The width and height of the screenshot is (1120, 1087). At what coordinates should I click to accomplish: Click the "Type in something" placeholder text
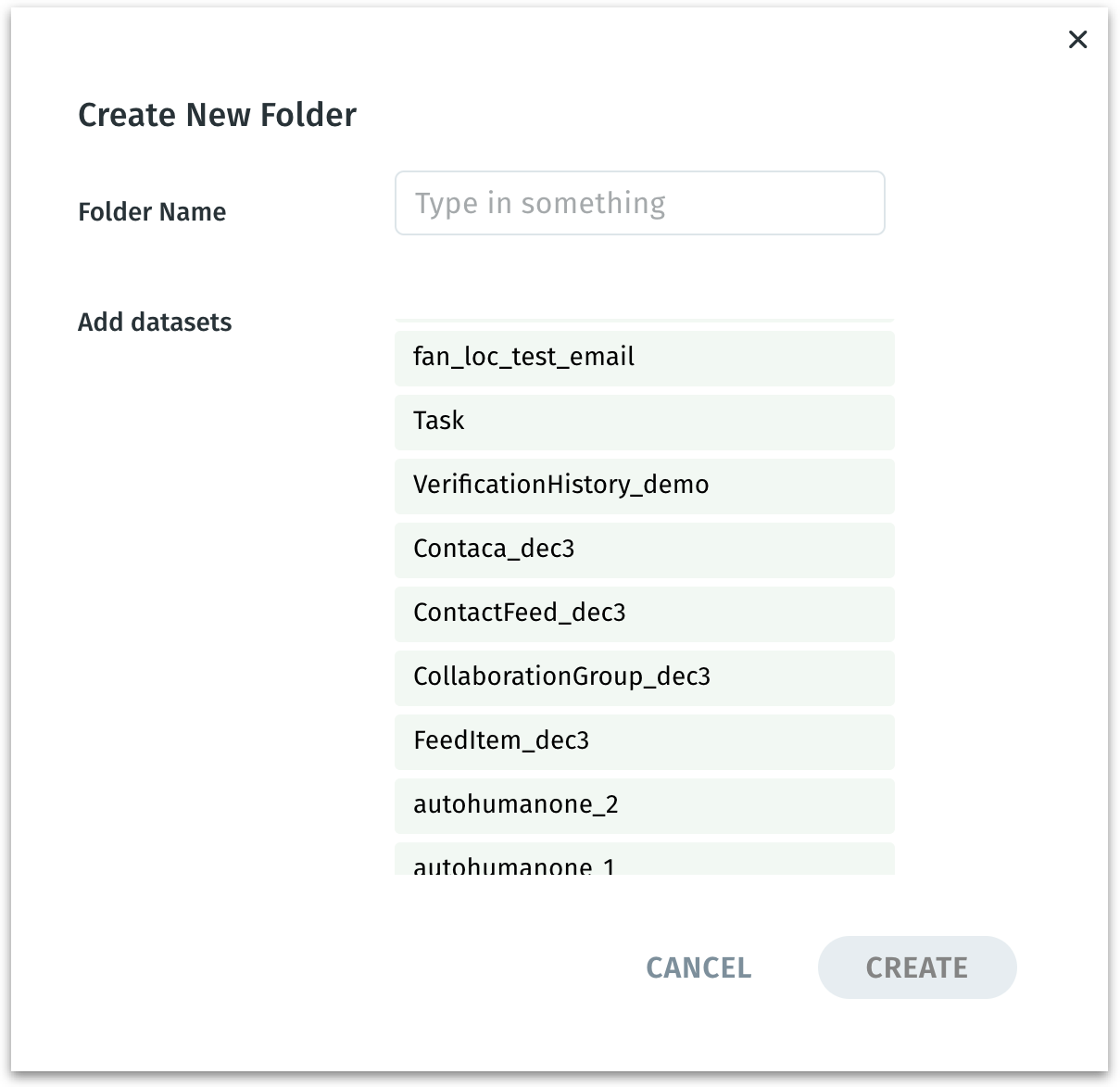click(540, 203)
